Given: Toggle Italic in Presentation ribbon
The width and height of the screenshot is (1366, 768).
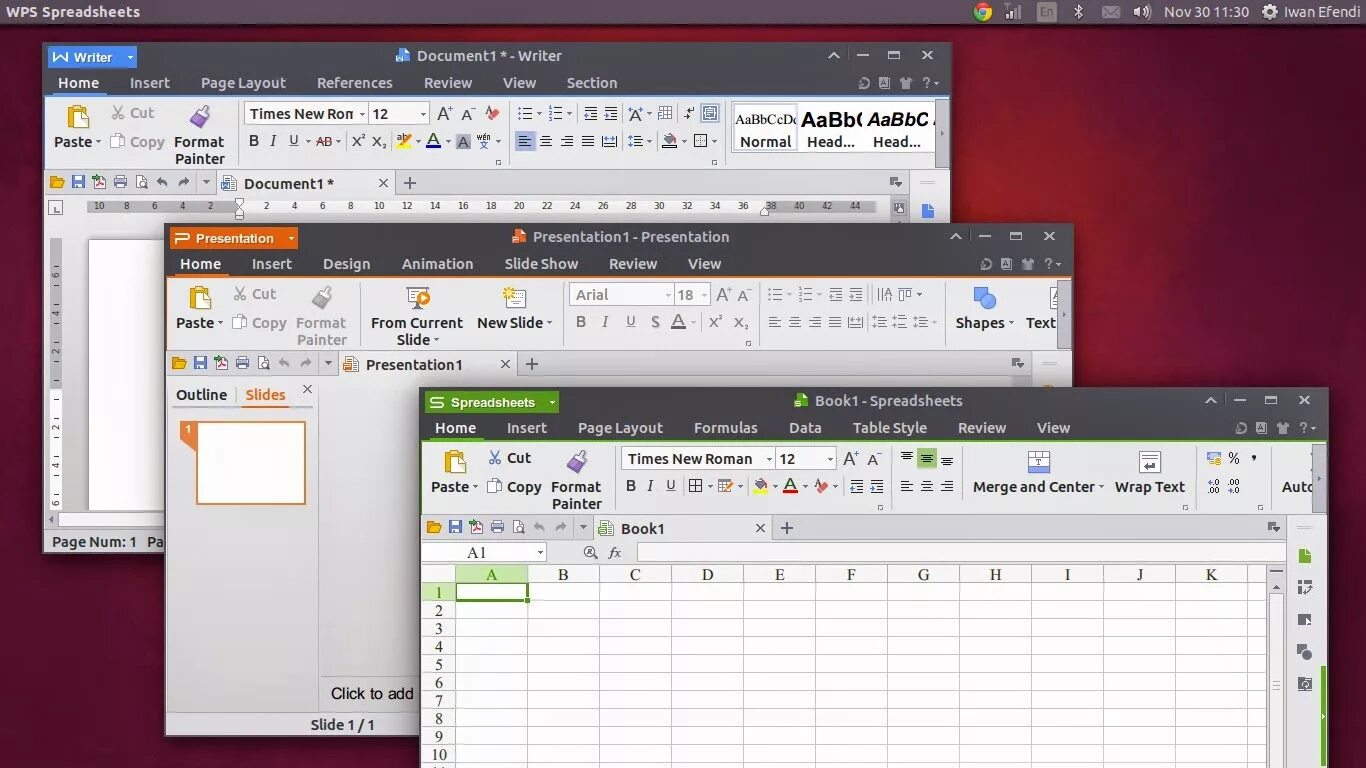Looking at the screenshot, I should [x=605, y=322].
